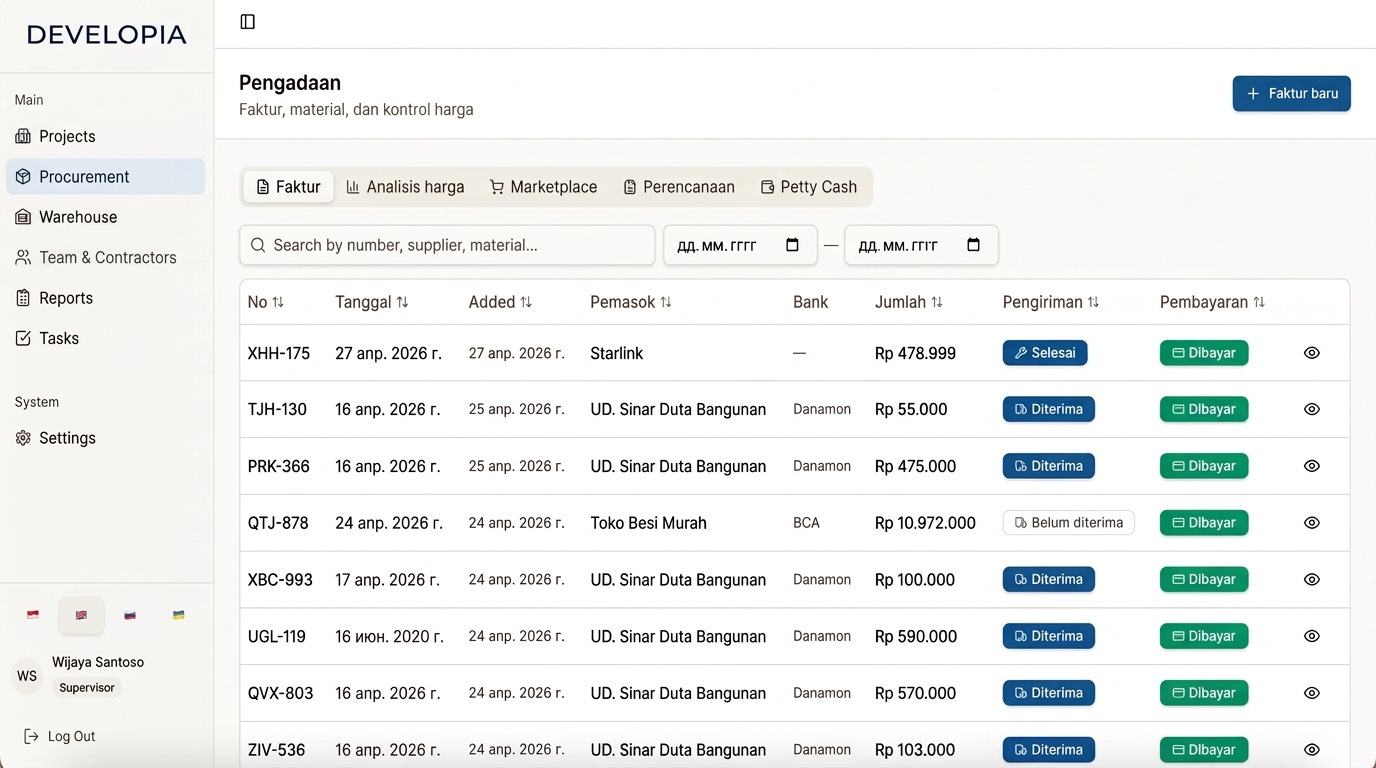
Task: Open the end date calendar picker icon
Action: coord(974,245)
